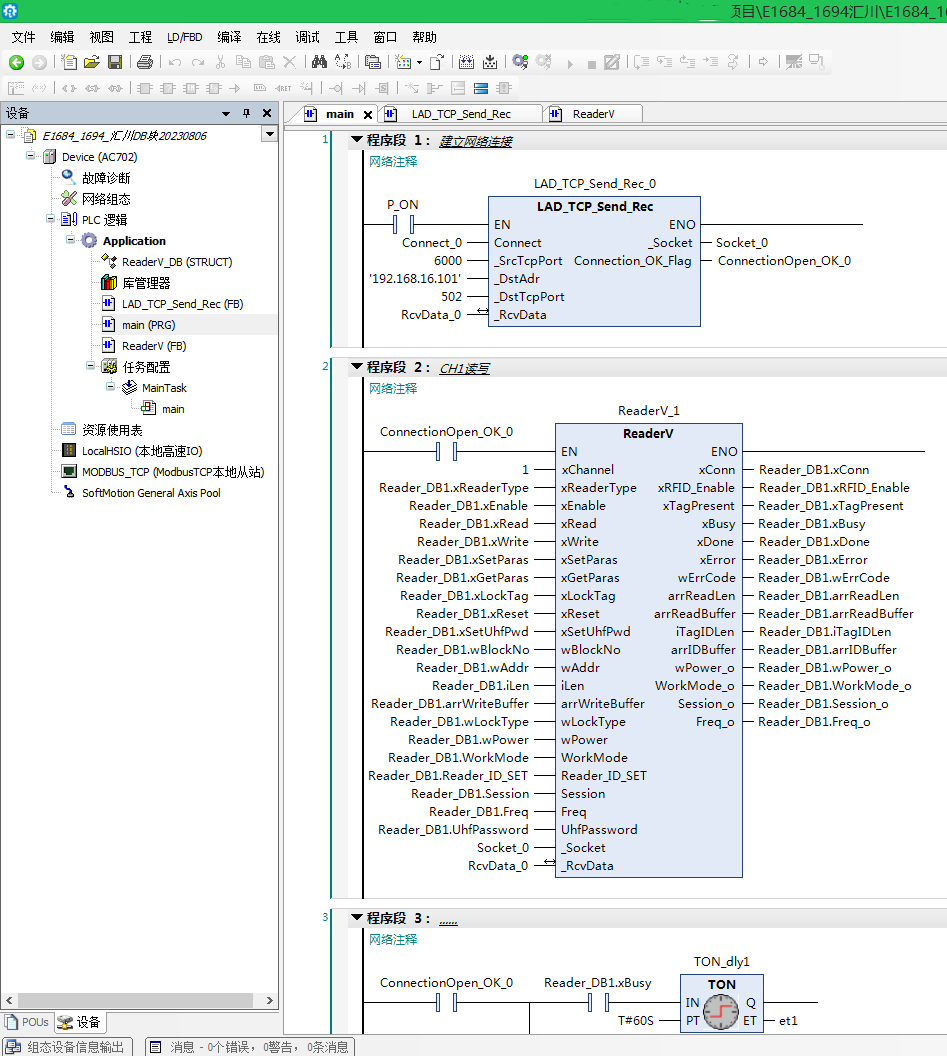Open the 编译 menu
The width and height of the screenshot is (947, 1056).
[229, 37]
